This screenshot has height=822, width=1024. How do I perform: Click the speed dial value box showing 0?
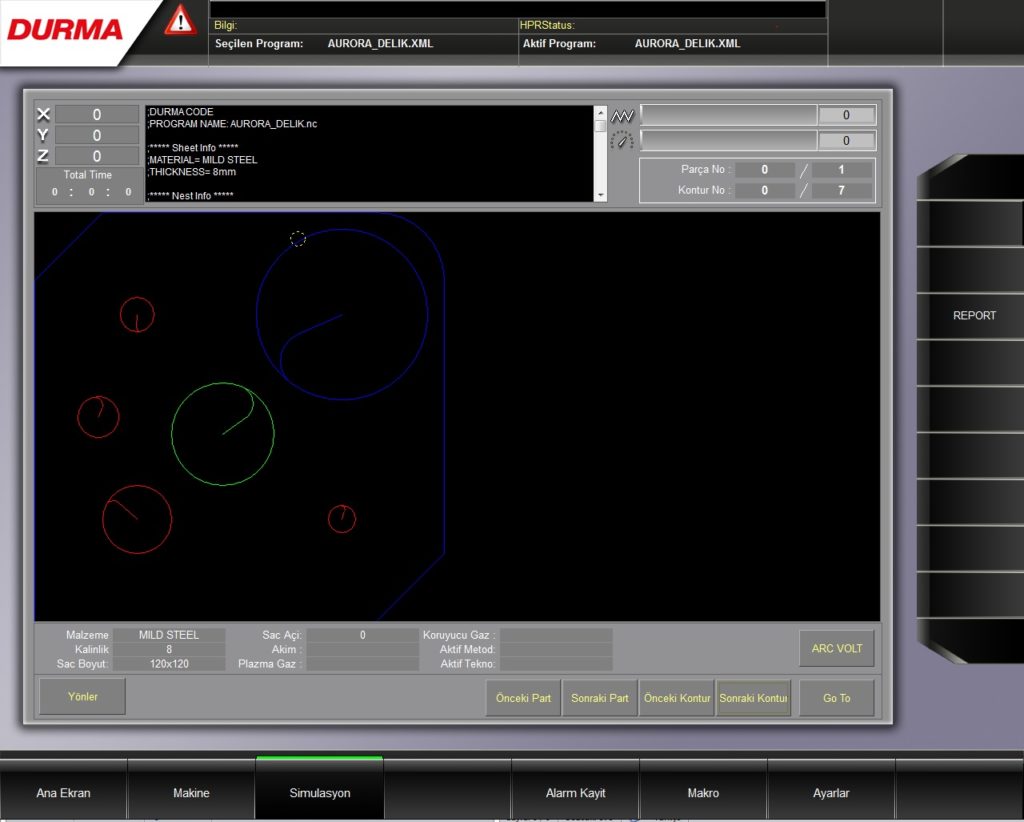click(x=846, y=140)
